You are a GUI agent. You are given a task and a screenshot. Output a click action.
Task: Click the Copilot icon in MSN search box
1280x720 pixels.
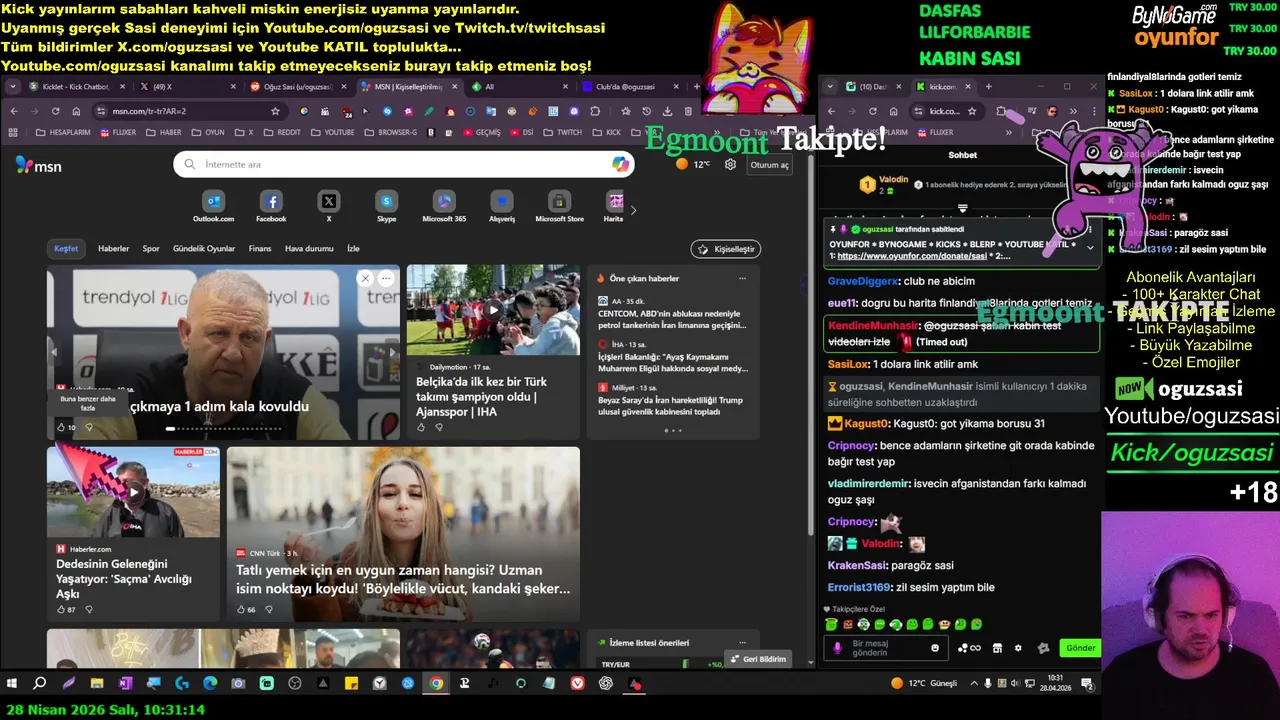point(621,164)
